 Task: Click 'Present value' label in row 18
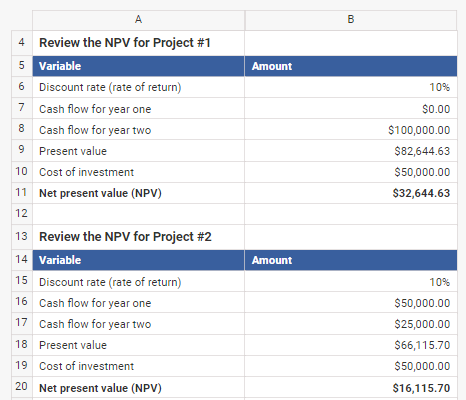pyautogui.click(x=138, y=345)
